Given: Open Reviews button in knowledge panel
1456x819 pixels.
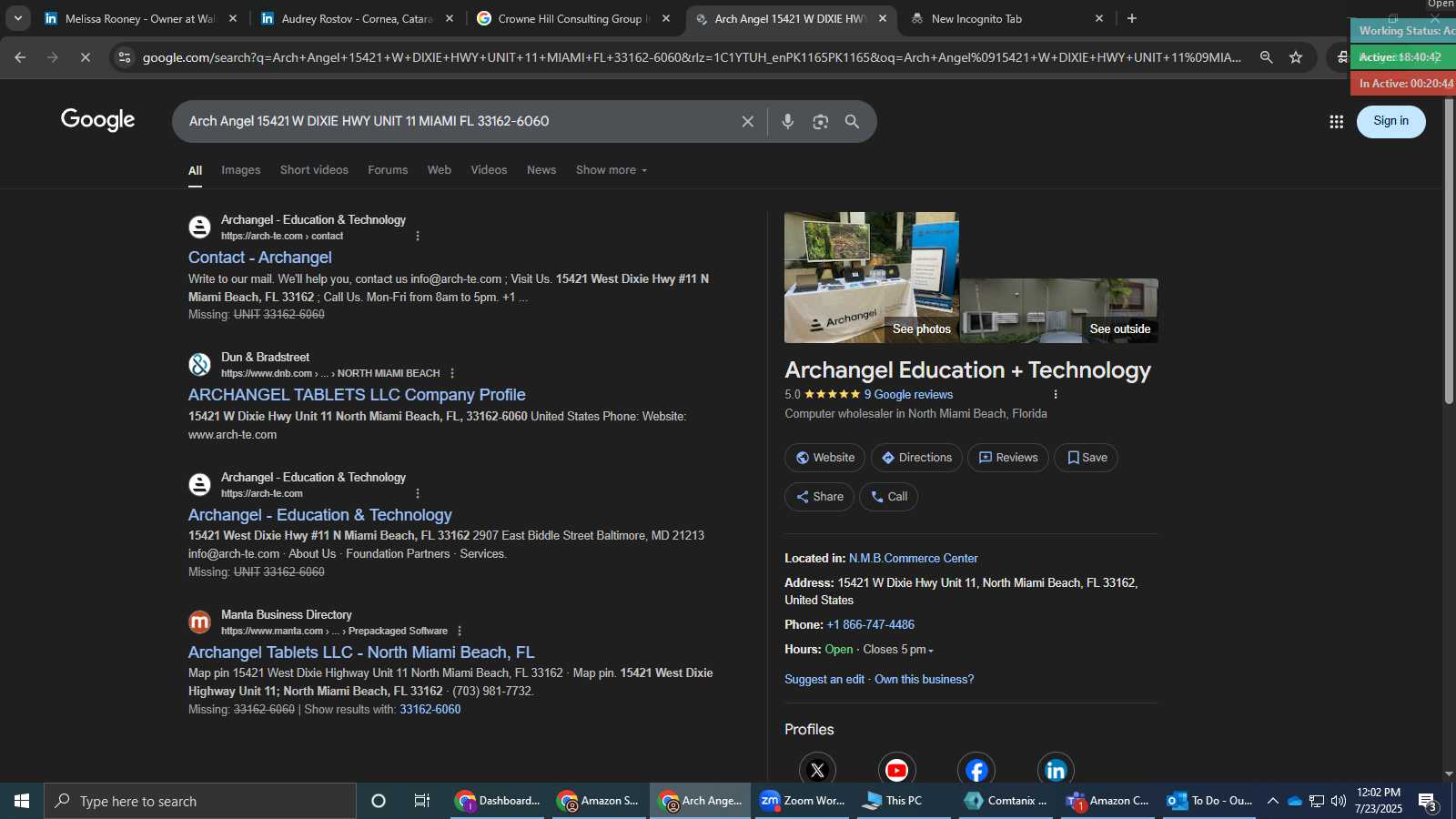Looking at the screenshot, I should (1008, 458).
